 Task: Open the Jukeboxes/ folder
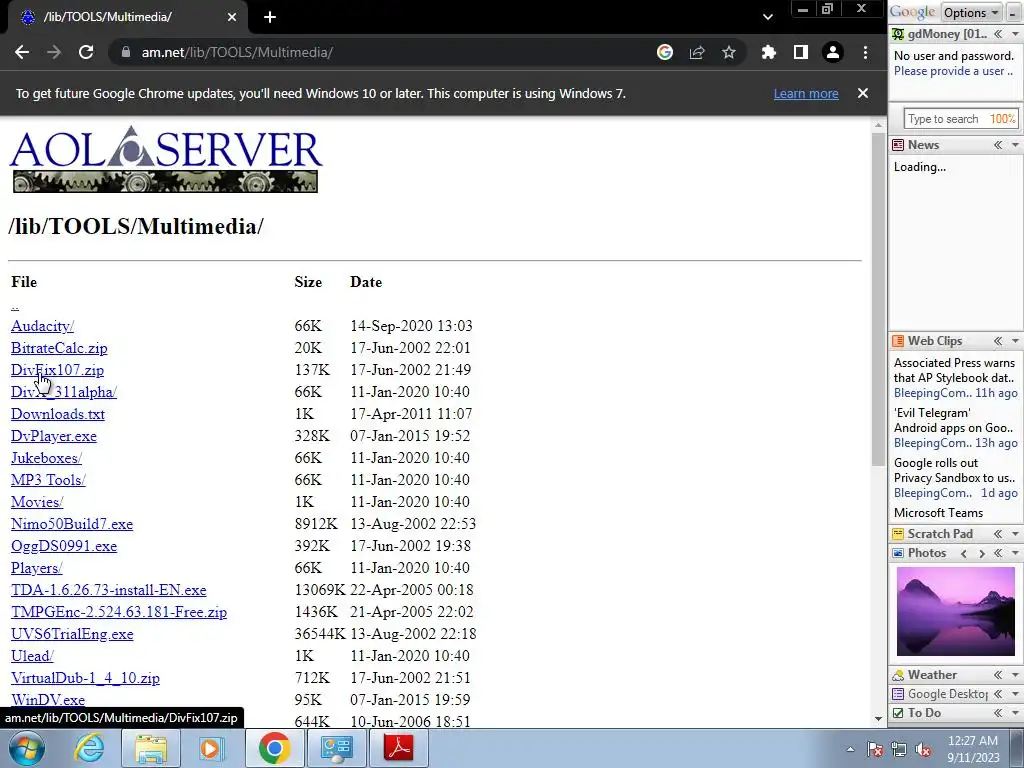tap(46, 458)
